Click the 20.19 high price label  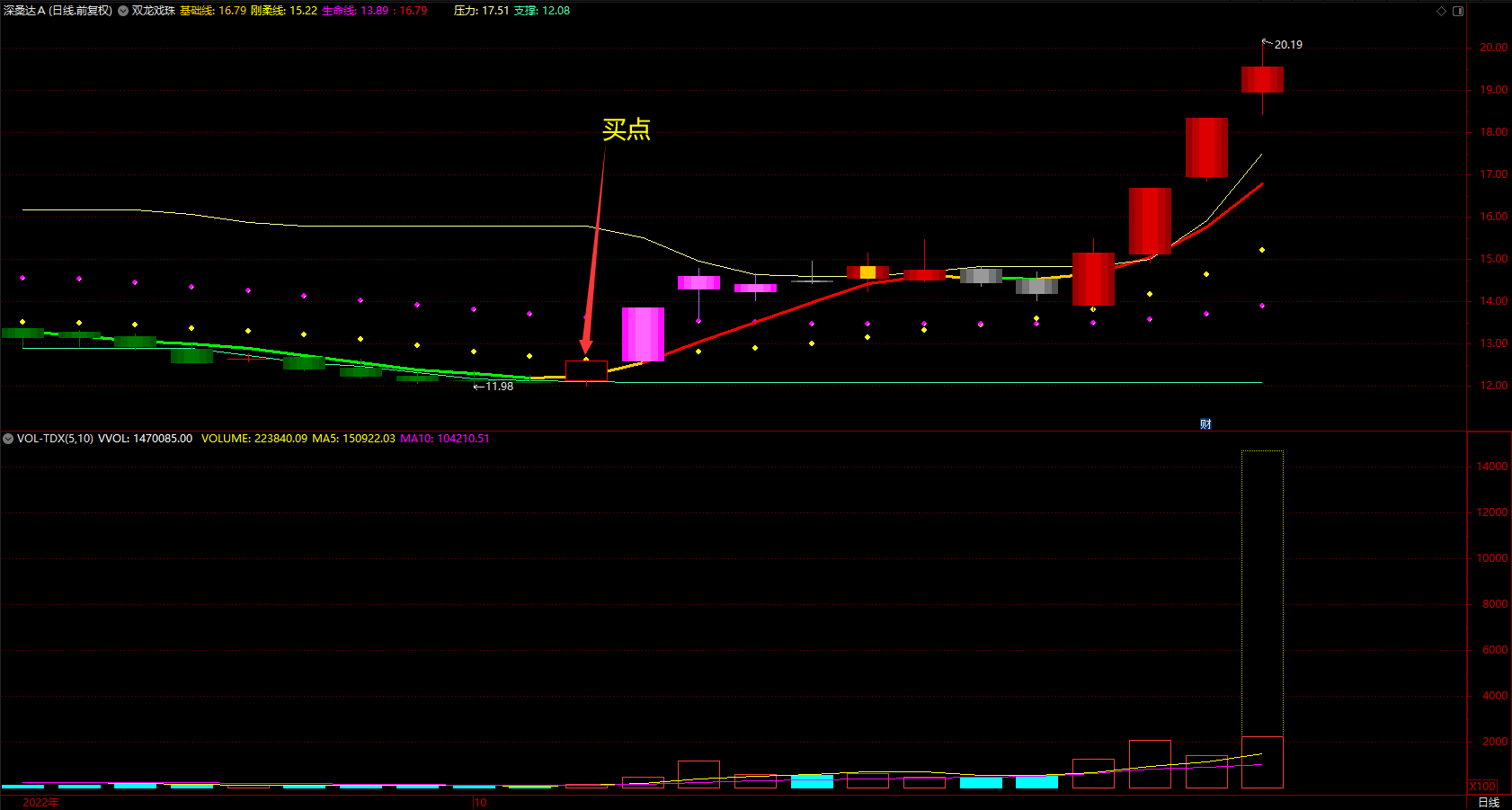pos(1288,45)
